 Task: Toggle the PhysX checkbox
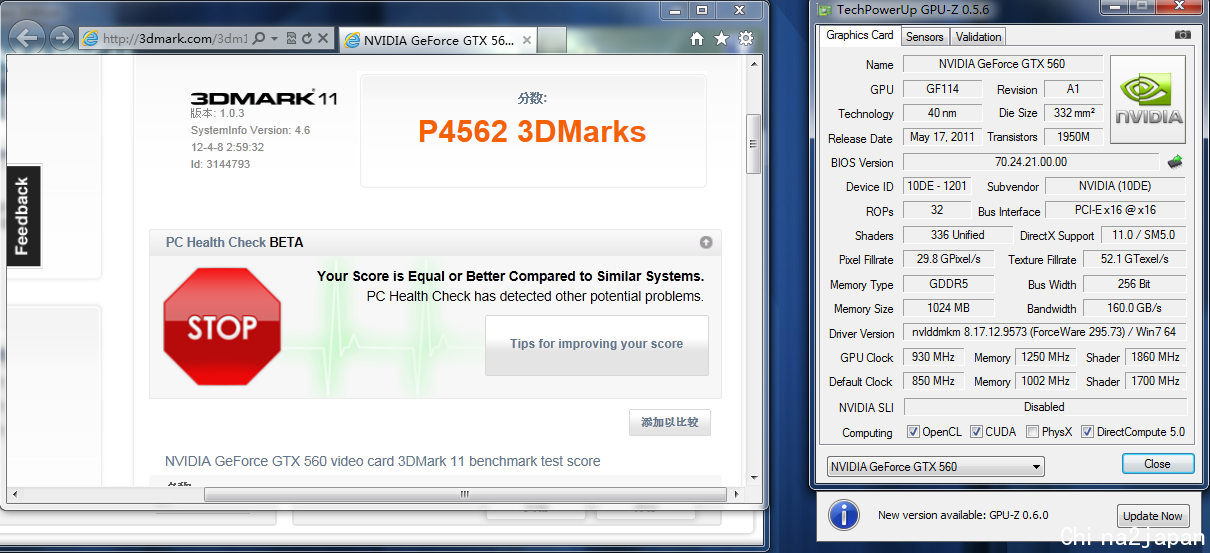pyautogui.click(x=1032, y=432)
